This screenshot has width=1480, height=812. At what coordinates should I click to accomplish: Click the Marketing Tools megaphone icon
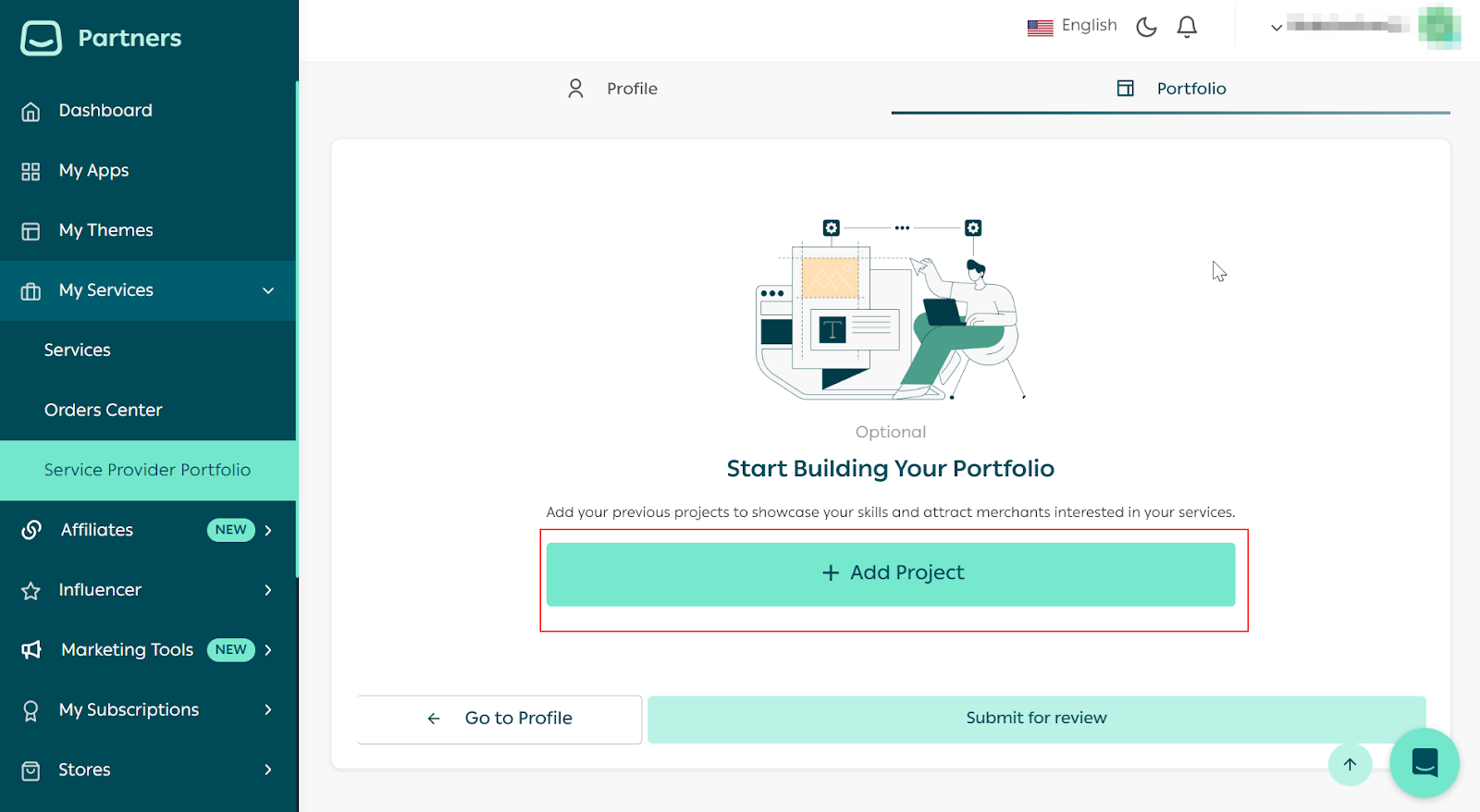(x=31, y=650)
